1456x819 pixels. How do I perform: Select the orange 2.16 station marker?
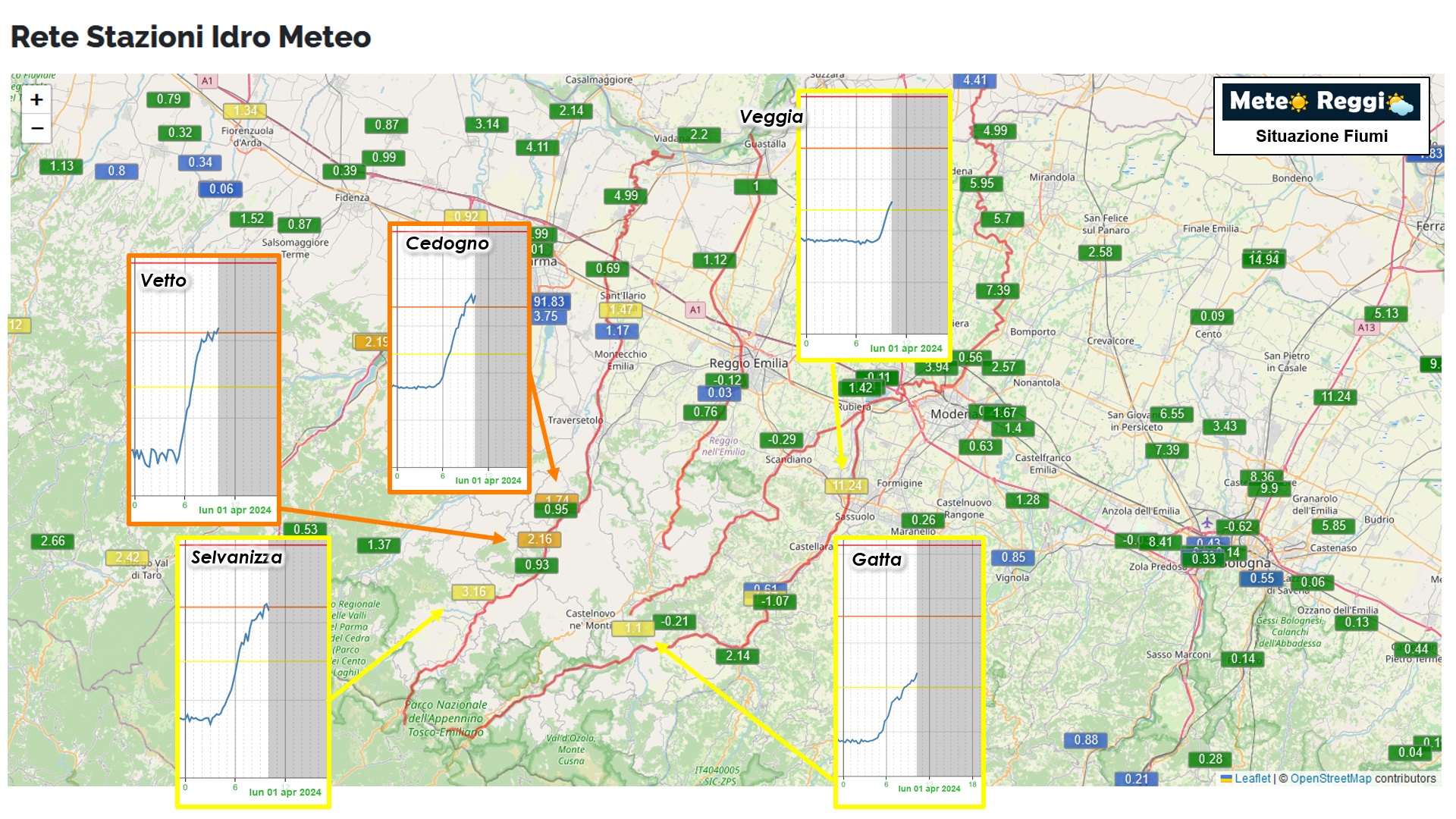point(539,539)
